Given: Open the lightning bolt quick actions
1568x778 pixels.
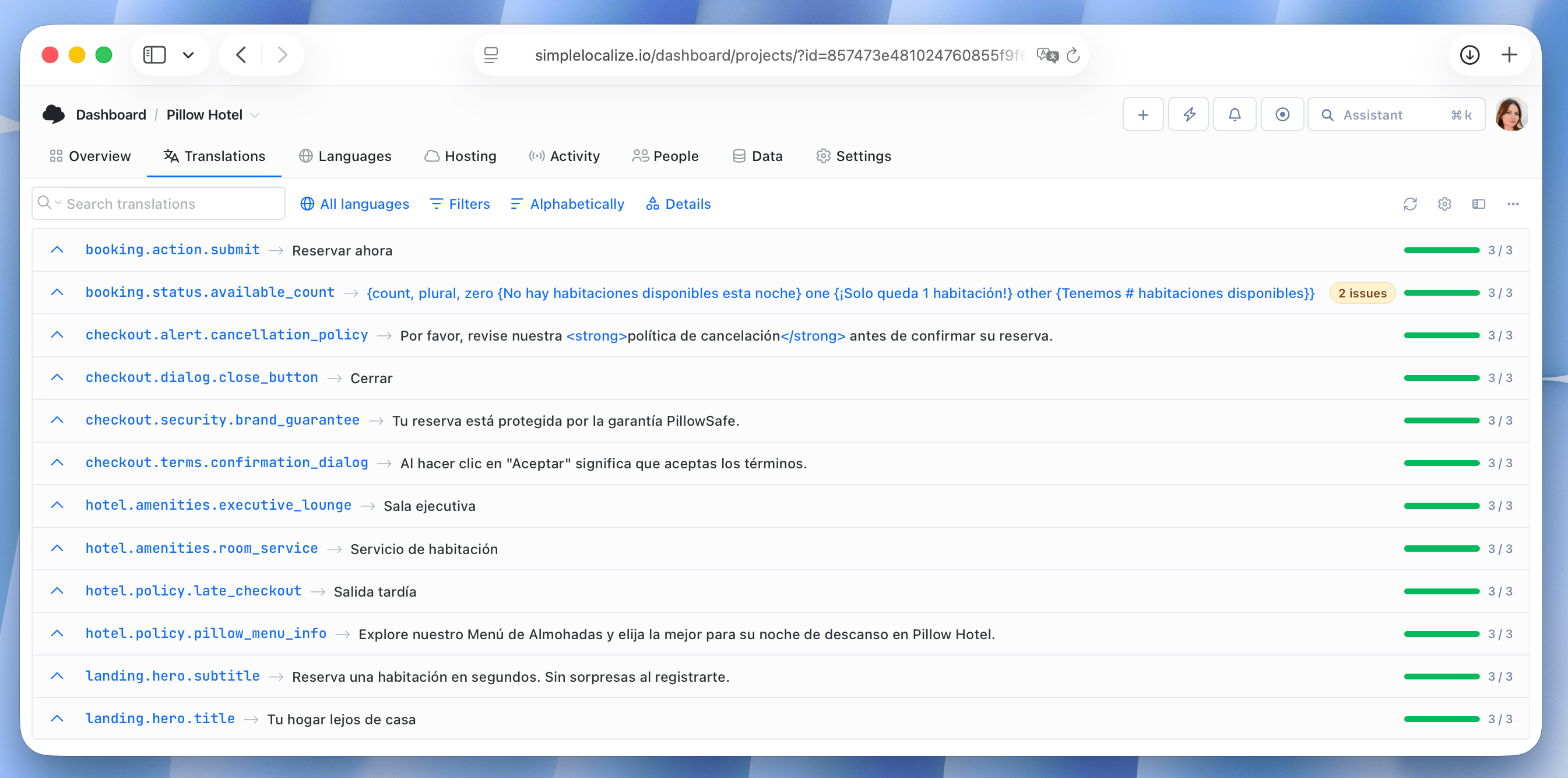Looking at the screenshot, I should click(1188, 114).
